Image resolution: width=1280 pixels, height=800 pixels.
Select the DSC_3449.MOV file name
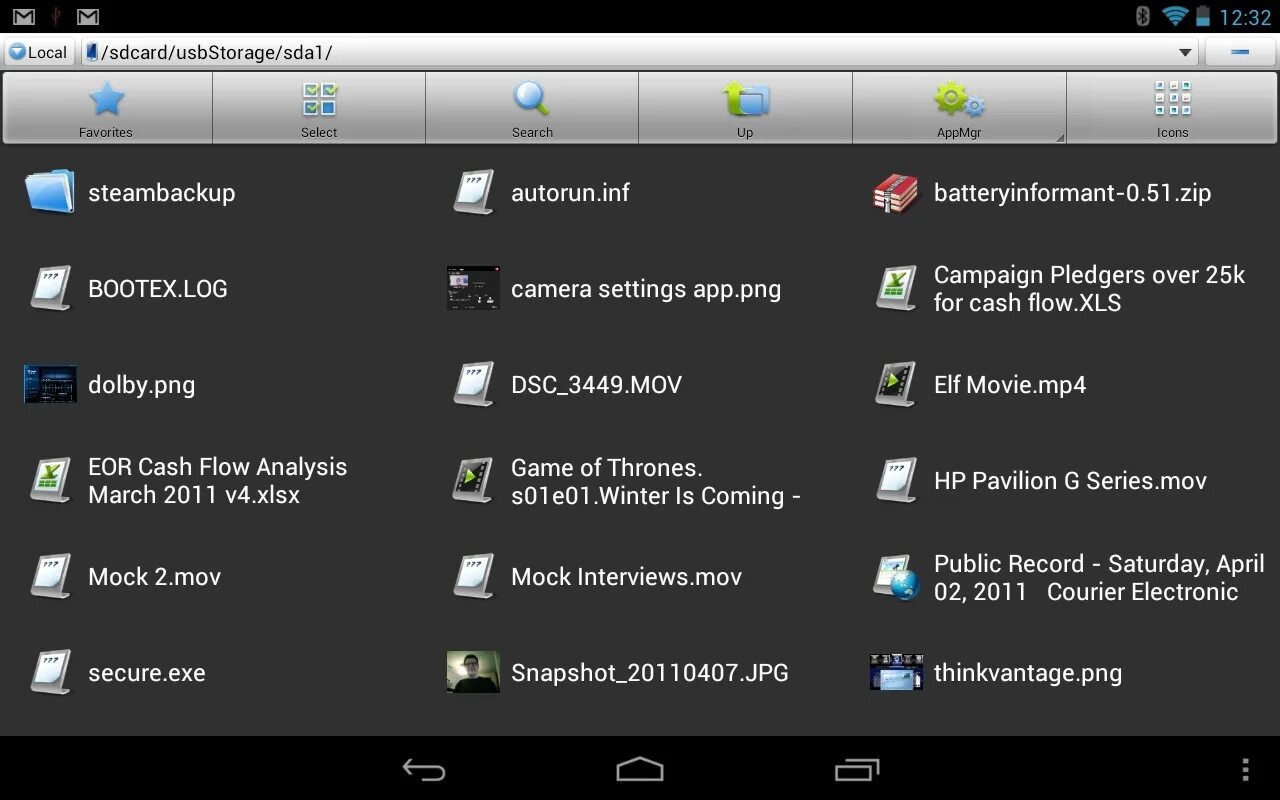pyautogui.click(x=596, y=385)
